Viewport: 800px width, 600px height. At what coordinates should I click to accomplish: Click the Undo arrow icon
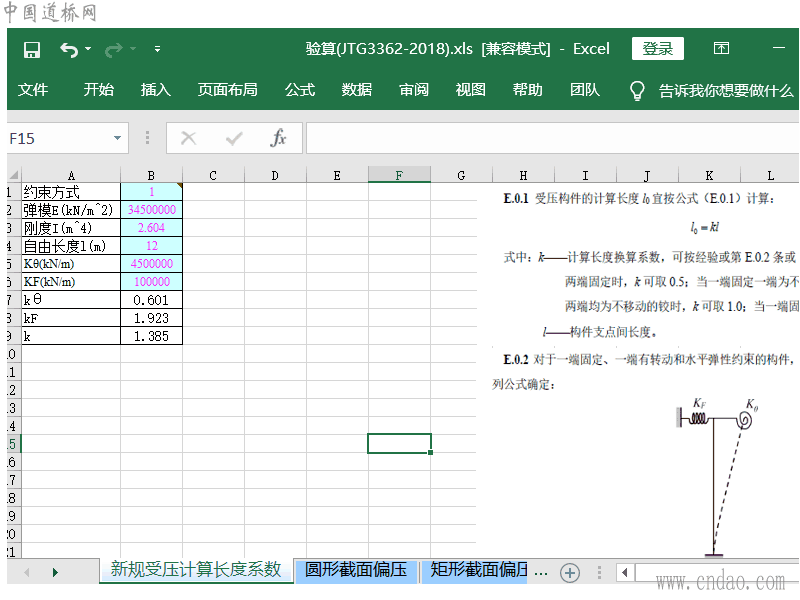coord(69,49)
